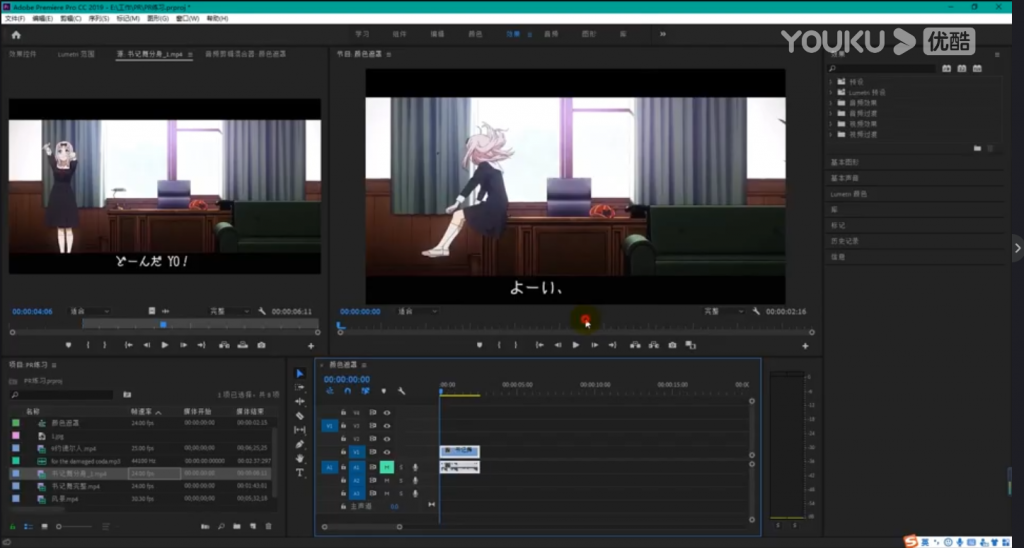Image resolution: width=1024 pixels, height=548 pixels.
Task: Select the Ripple Edit tool
Action: [300, 401]
